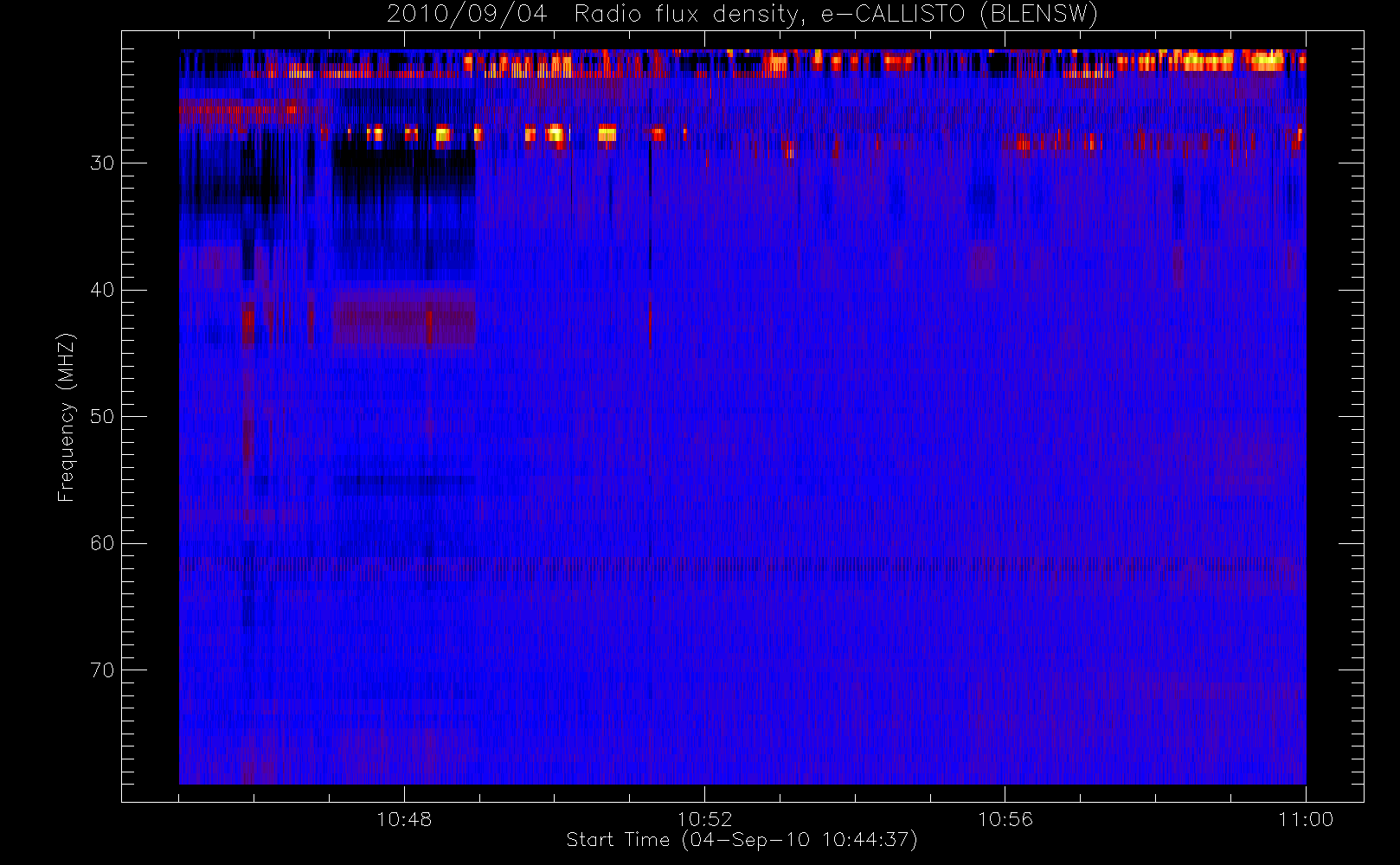1400x865 pixels.
Task: Click the 'Frequency (MHZ)' y-axis label
Action: pyautogui.click(x=66, y=417)
